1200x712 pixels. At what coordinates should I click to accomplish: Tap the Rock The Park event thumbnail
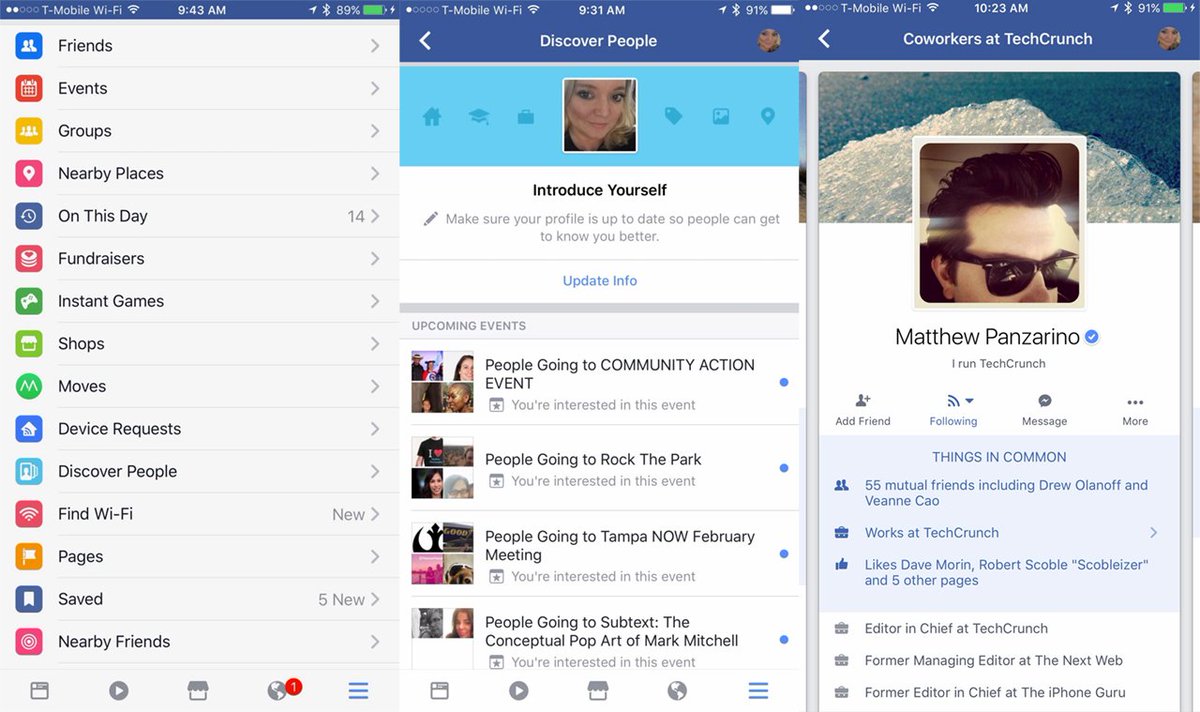(x=442, y=468)
